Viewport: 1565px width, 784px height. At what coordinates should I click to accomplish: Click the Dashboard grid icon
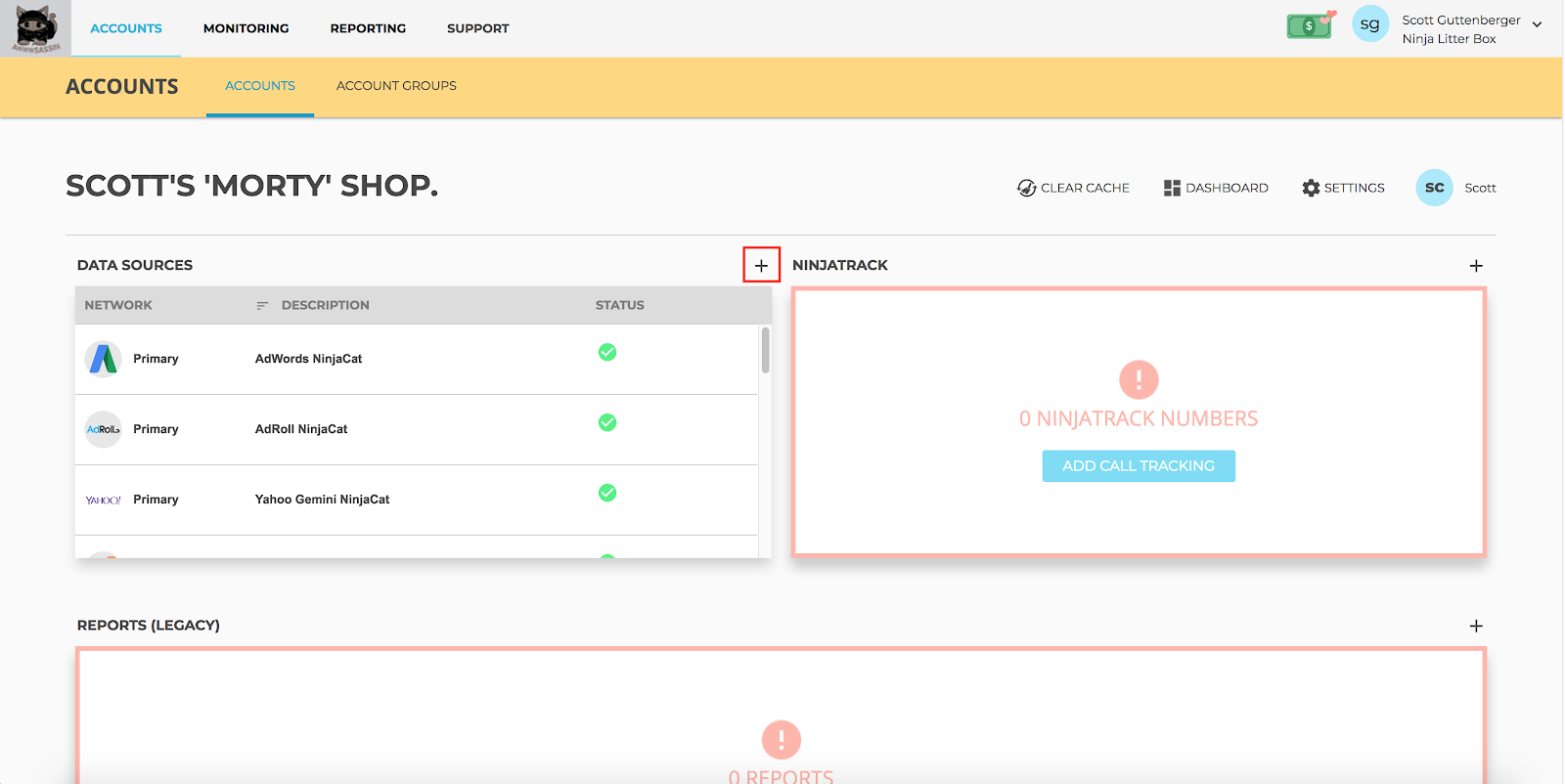pos(1172,188)
